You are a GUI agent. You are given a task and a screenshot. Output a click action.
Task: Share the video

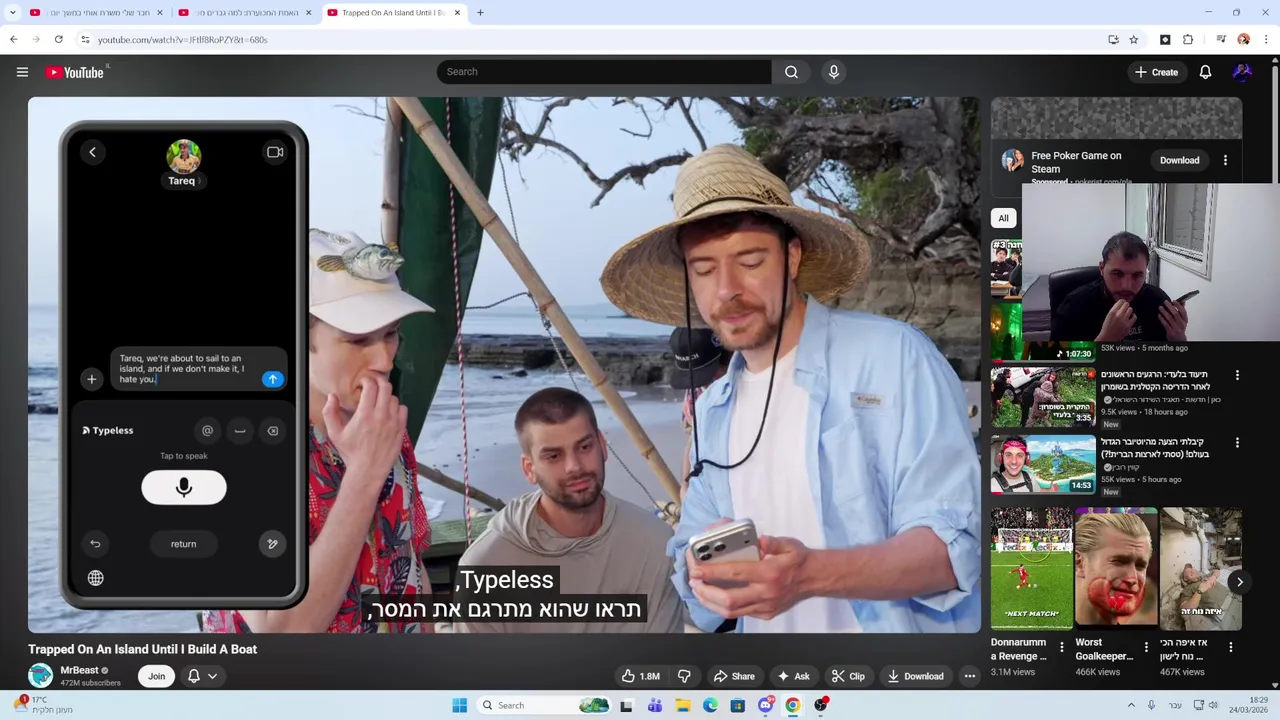pos(733,676)
